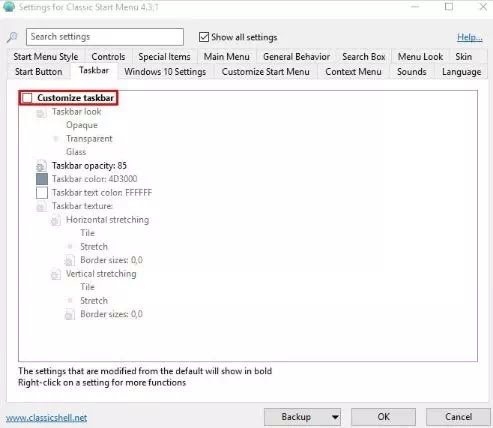Select the Opaque taskbar look option

(82, 125)
